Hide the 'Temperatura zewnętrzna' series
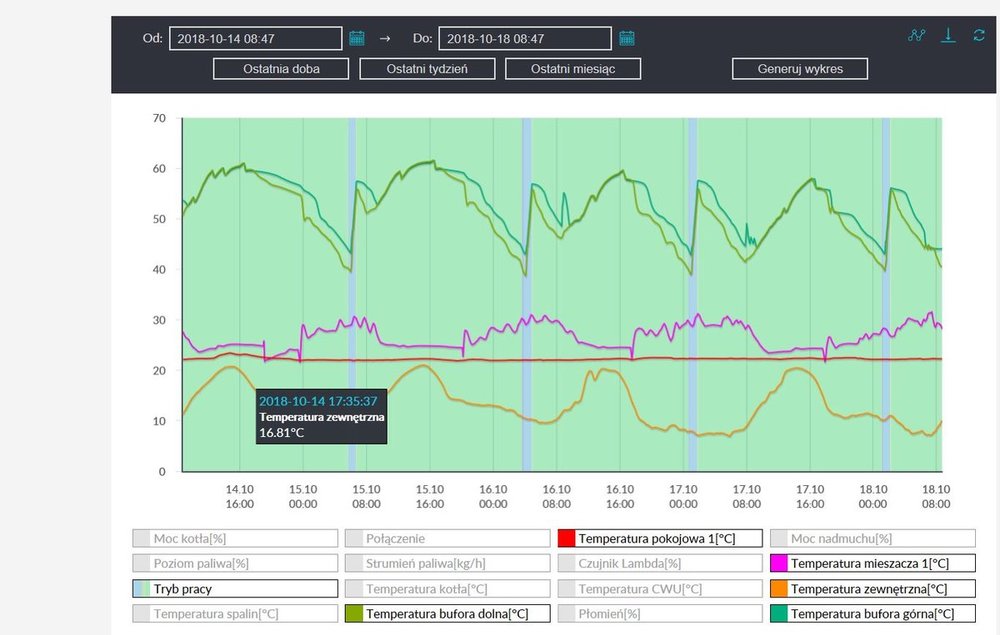The height and width of the screenshot is (635, 1000). click(872, 589)
